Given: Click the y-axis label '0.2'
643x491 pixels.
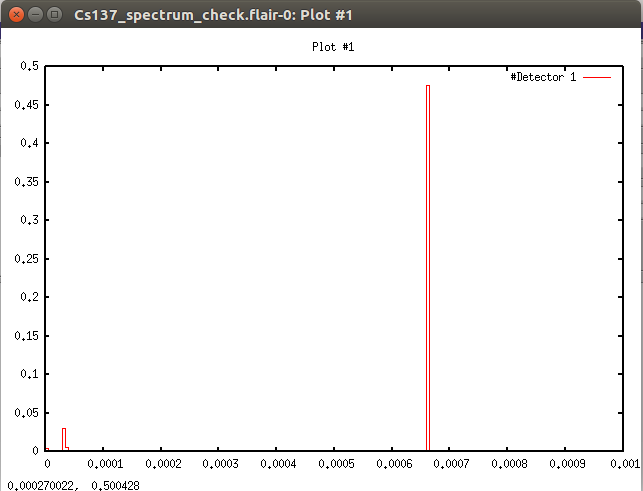Looking at the screenshot, I should [30, 297].
